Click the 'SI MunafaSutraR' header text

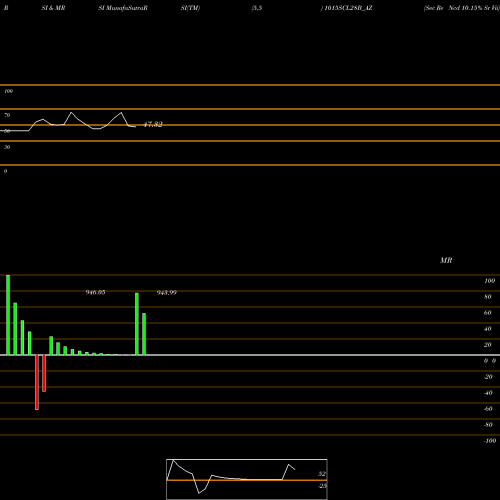(x=123, y=8)
